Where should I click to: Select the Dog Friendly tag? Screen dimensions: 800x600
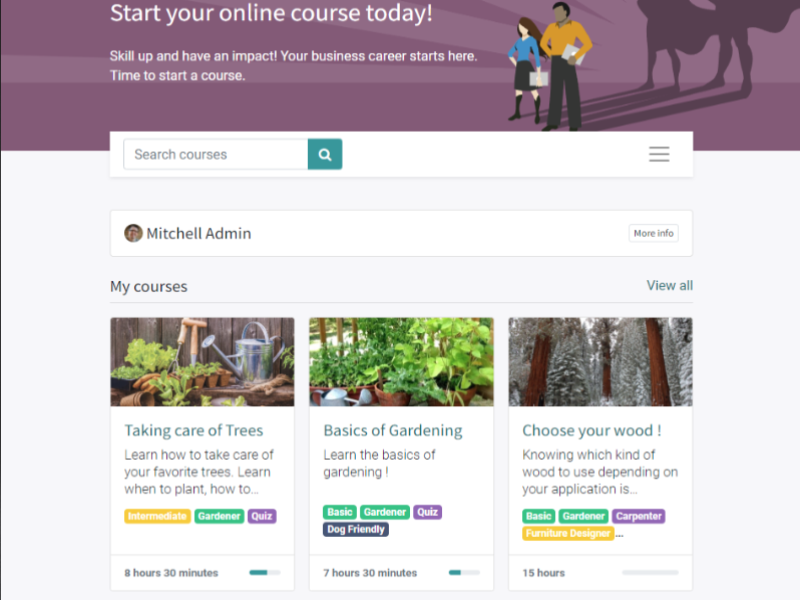356,530
